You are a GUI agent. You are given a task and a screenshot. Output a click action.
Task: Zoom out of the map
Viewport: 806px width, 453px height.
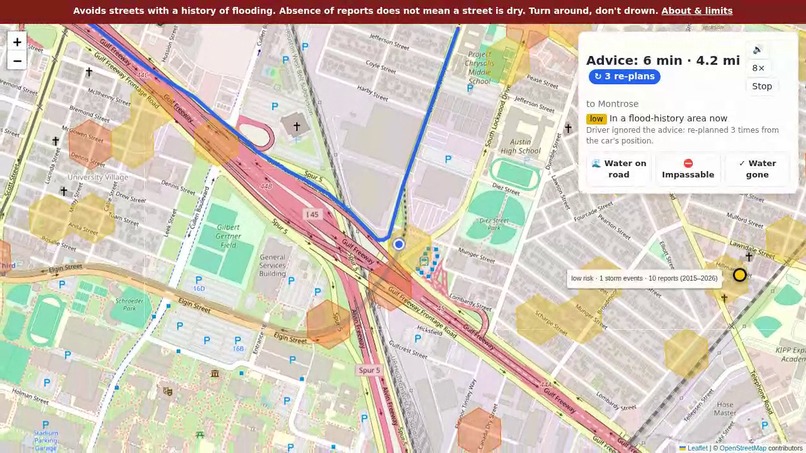point(17,61)
